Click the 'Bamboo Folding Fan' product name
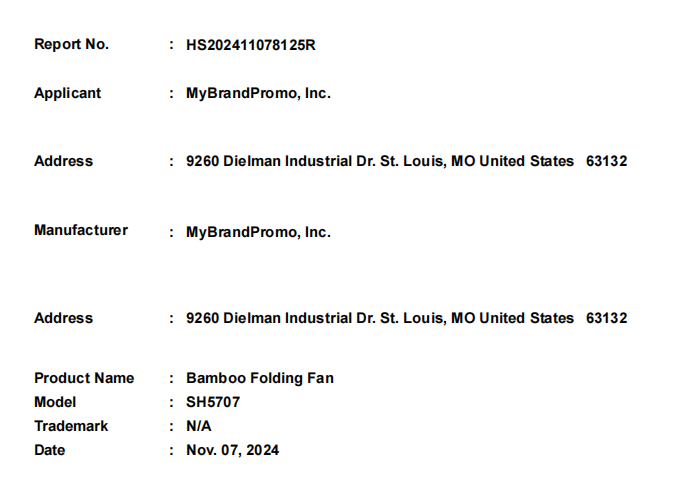The width and height of the screenshot is (689, 503). (x=260, y=378)
